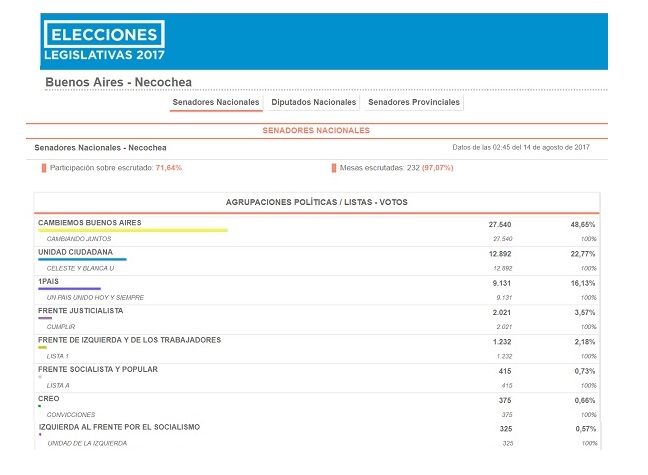Click the FRENTE JUSTICIALISTA party name
Viewport: 648px width, 475px height.
(x=81, y=311)
